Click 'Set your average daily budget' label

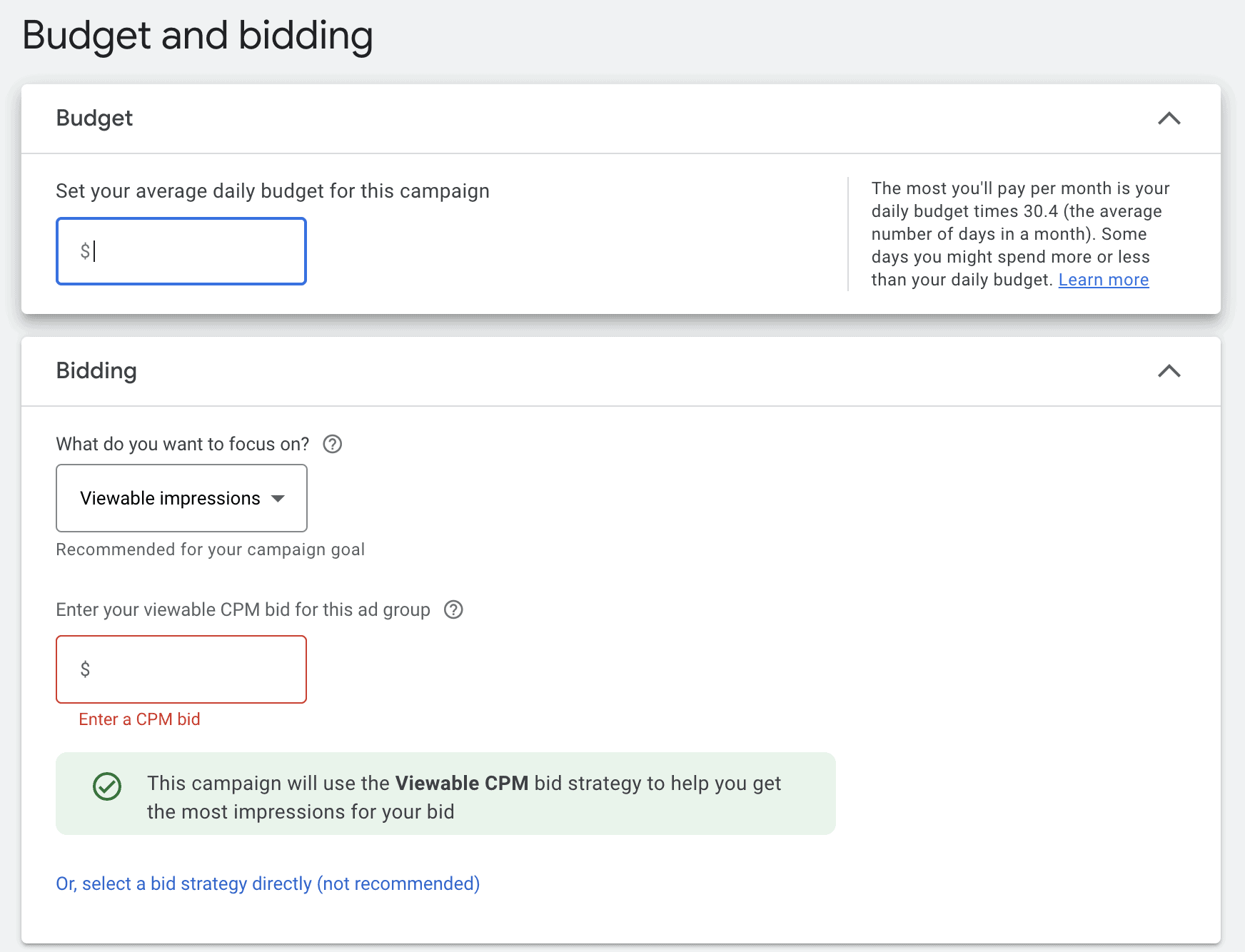pyautogui.click(x=273, y=191)
